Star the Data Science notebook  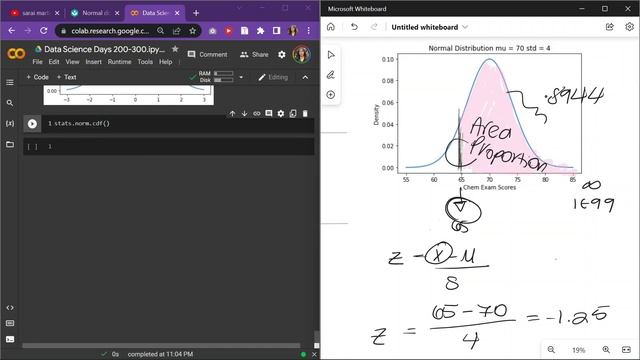[x=175, y=49]
